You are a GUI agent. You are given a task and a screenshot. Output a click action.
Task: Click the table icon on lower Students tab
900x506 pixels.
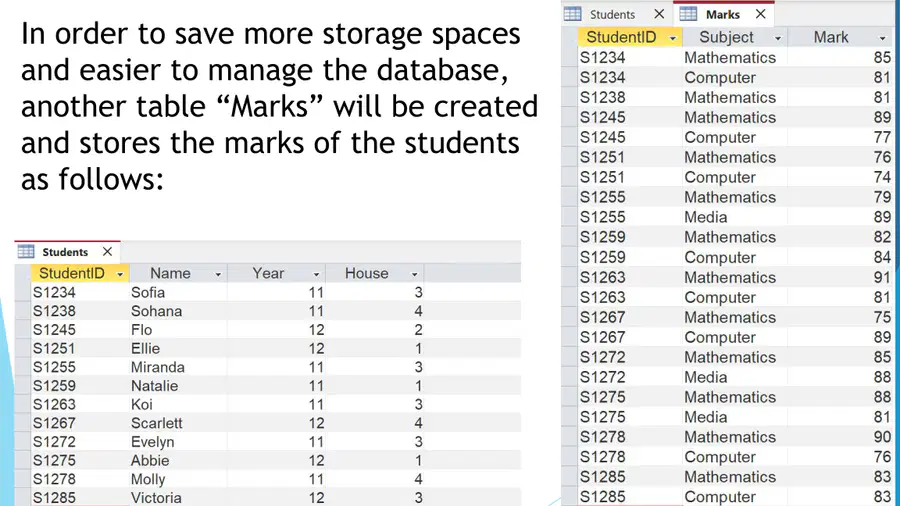click(26, 251)
